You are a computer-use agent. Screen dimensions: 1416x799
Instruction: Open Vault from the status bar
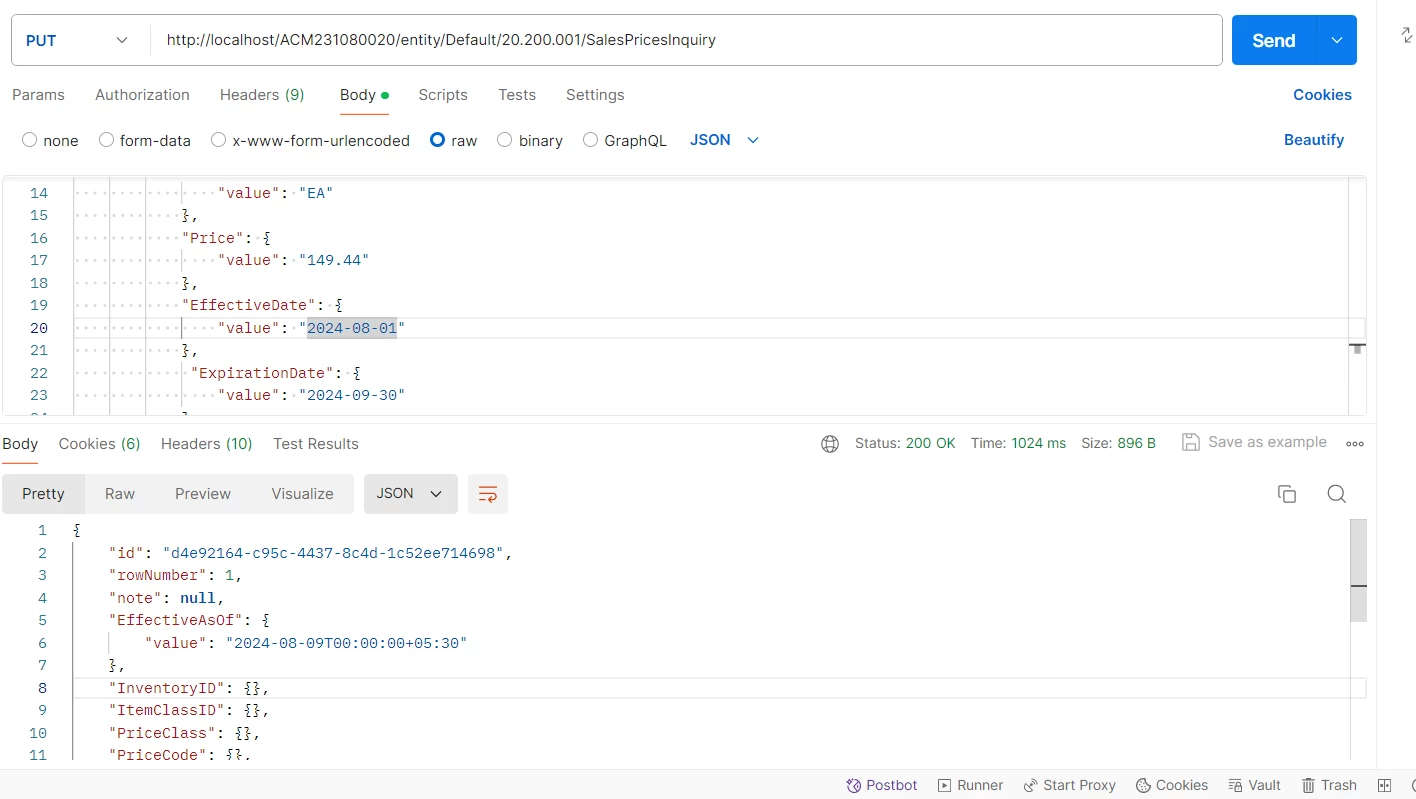[x=1255, y=785]
